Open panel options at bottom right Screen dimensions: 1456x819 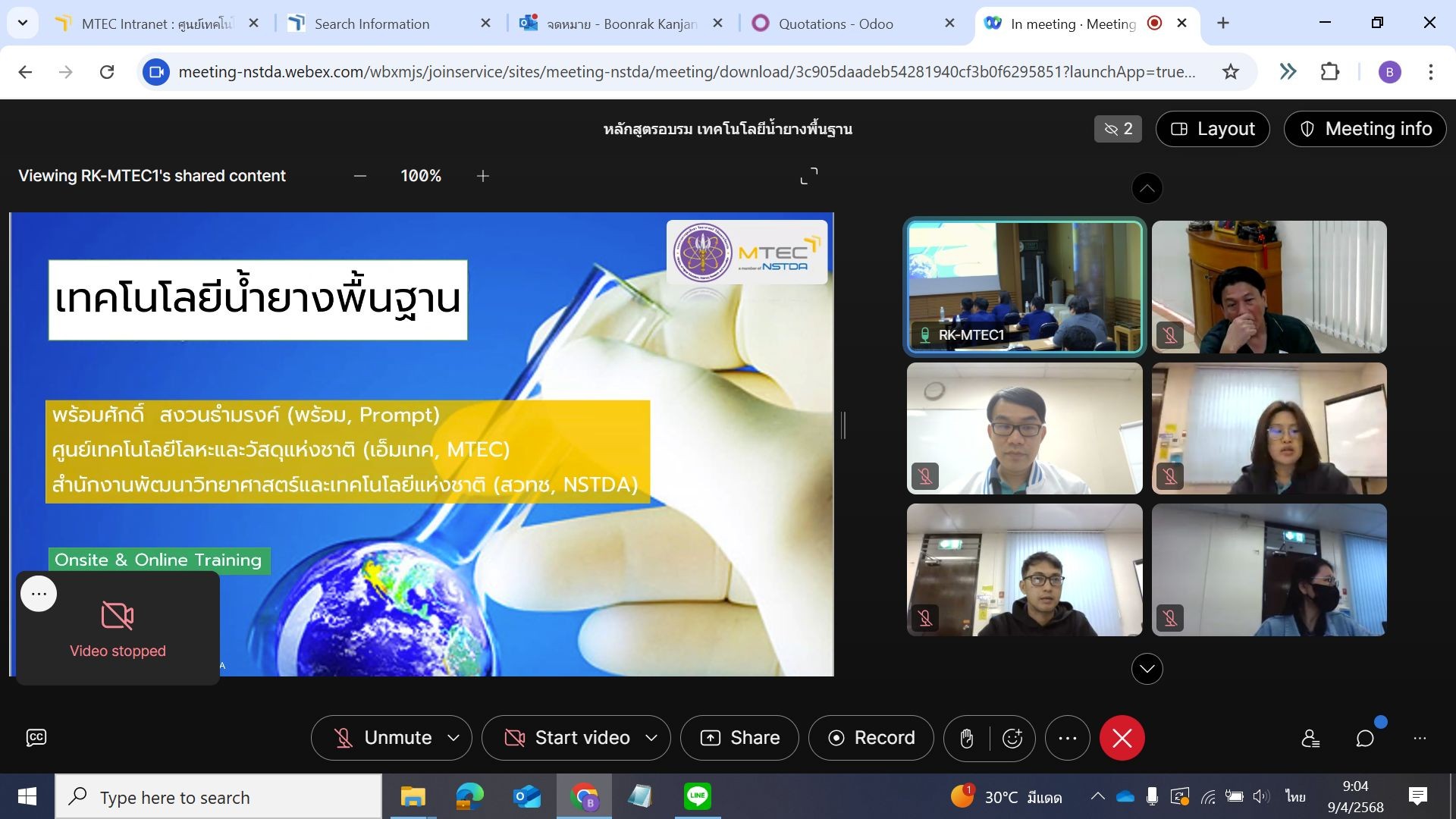pos(1420,738)
